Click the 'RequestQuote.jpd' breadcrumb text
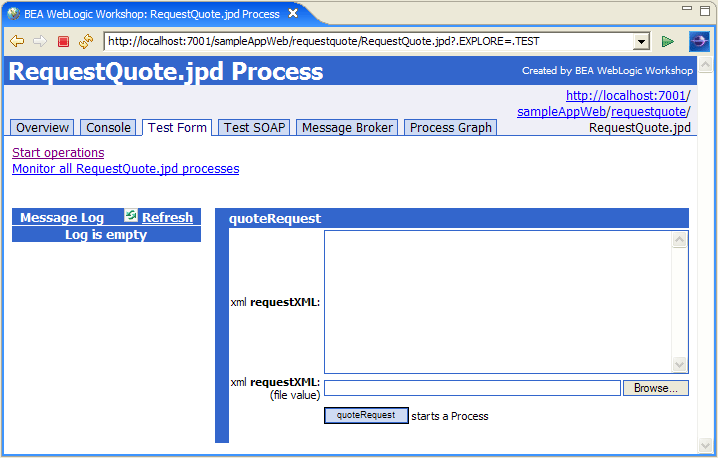Image resolution: width=718 pixels, height=458 pixels. [x=640, y=127]
